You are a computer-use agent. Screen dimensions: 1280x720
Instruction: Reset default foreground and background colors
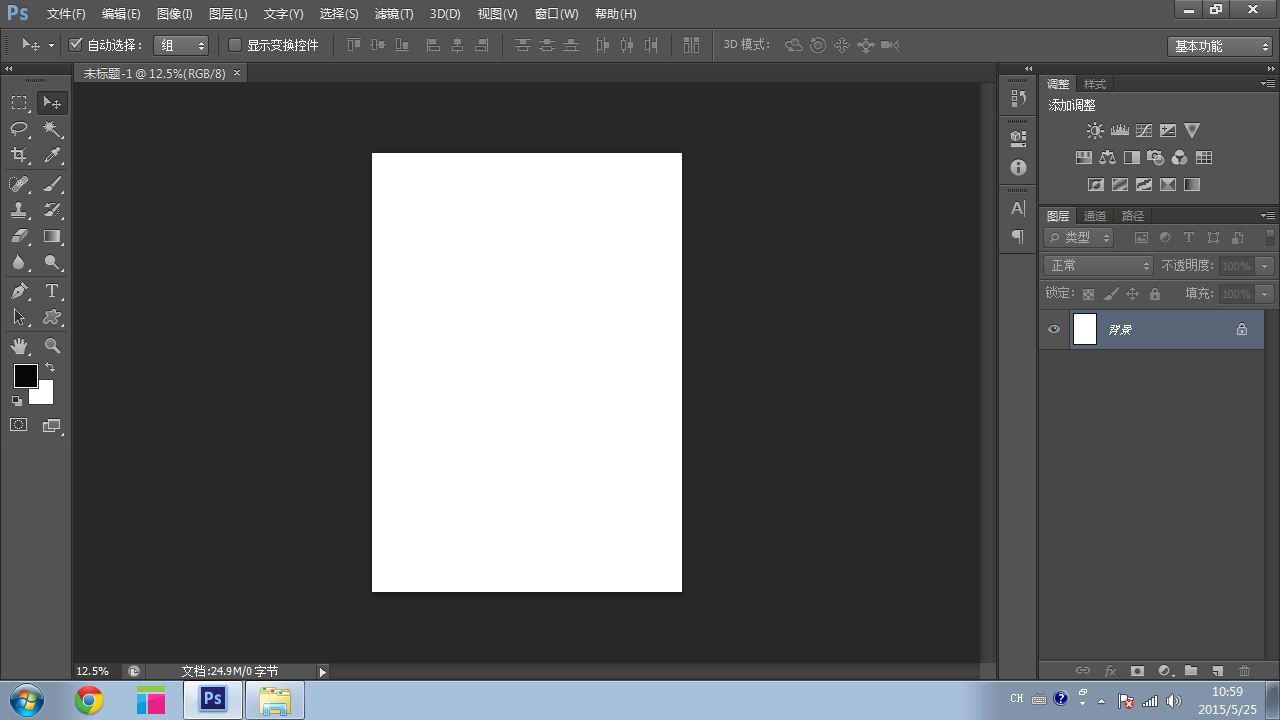tap(17, 400)
